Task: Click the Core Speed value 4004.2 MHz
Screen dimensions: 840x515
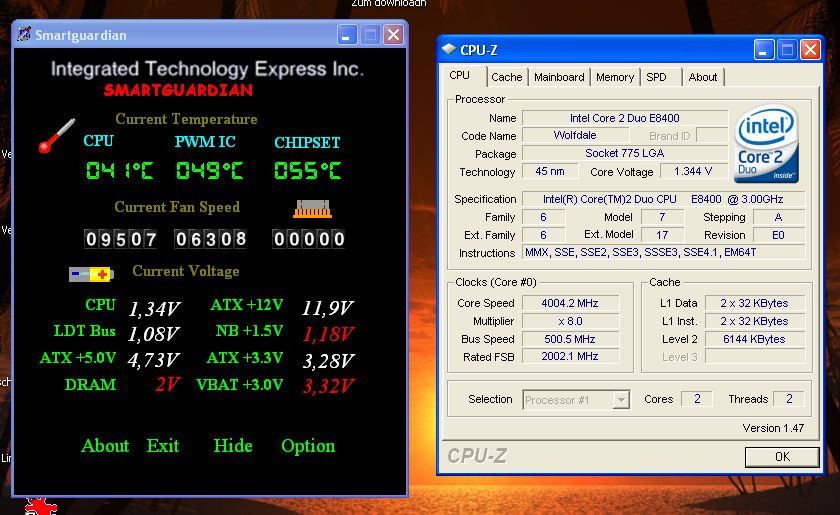Action: (x=570, y=303)
